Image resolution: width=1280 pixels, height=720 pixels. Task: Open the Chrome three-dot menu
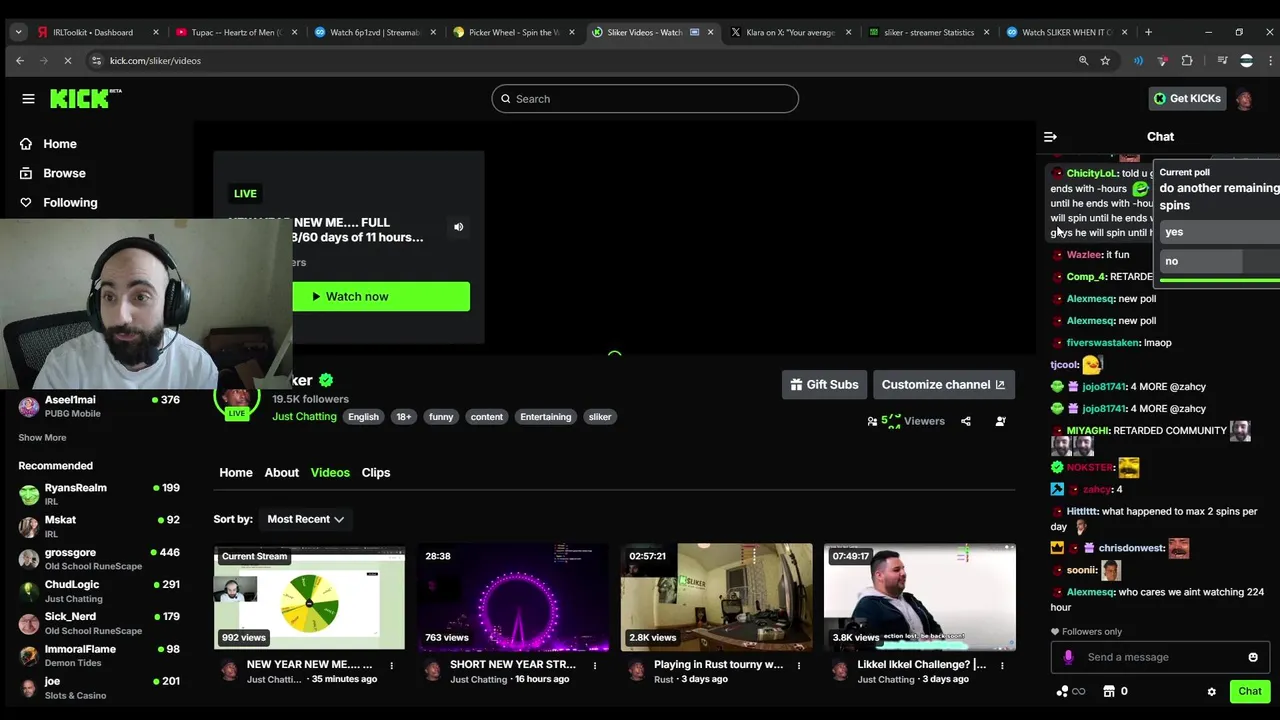1270,61
